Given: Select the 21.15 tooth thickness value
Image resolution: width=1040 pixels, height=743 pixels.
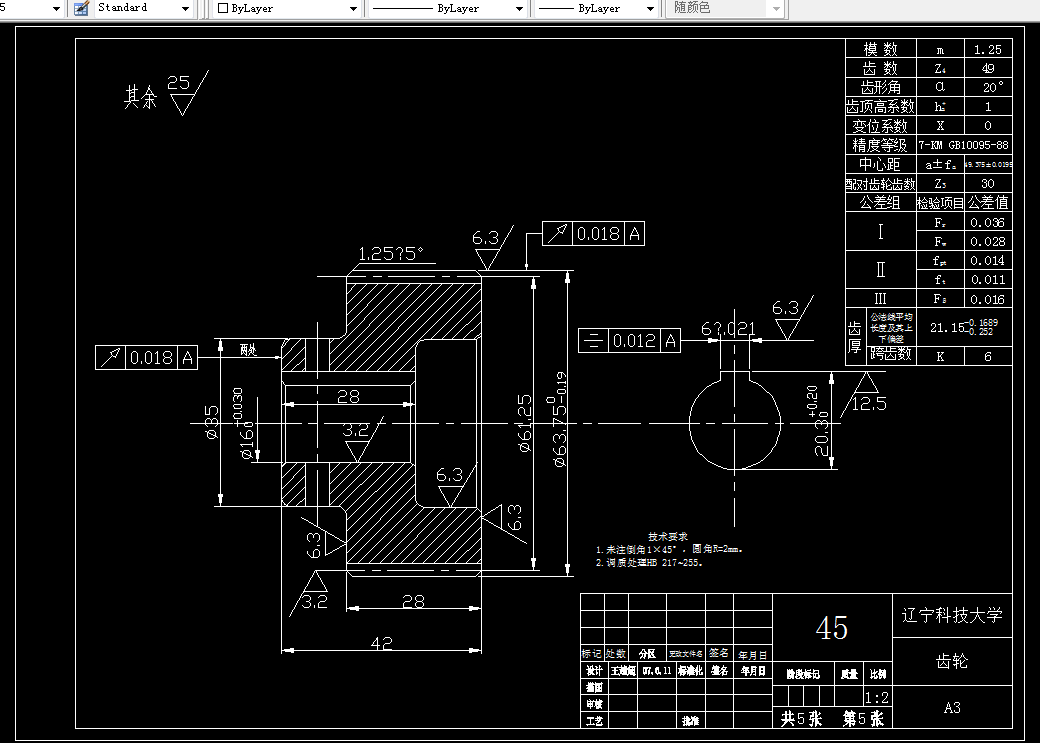Looking at the screenshot, I should click(x=964, y=327).
